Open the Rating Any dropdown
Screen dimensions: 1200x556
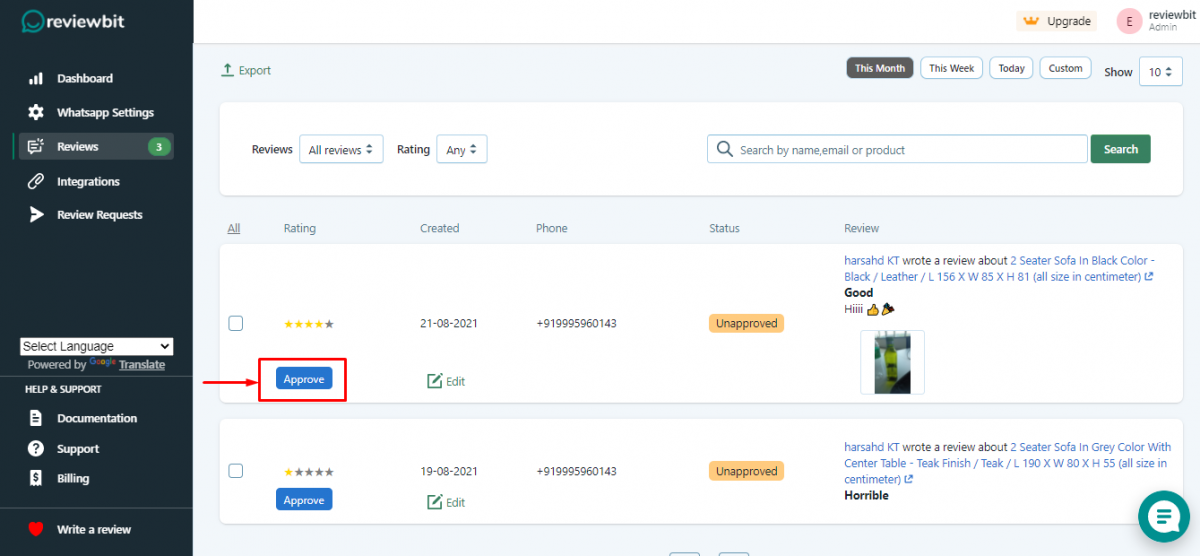462,150
